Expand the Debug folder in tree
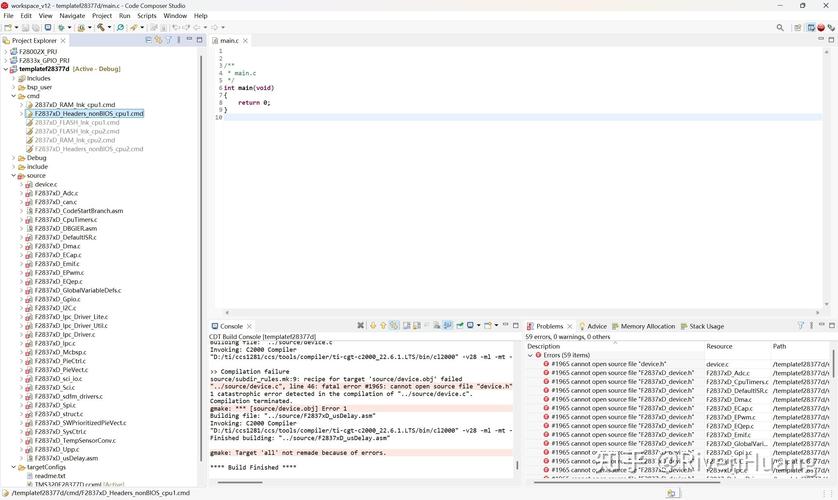Image resolution: width=838 pixels, height=500 pixels. pos(14,158)
